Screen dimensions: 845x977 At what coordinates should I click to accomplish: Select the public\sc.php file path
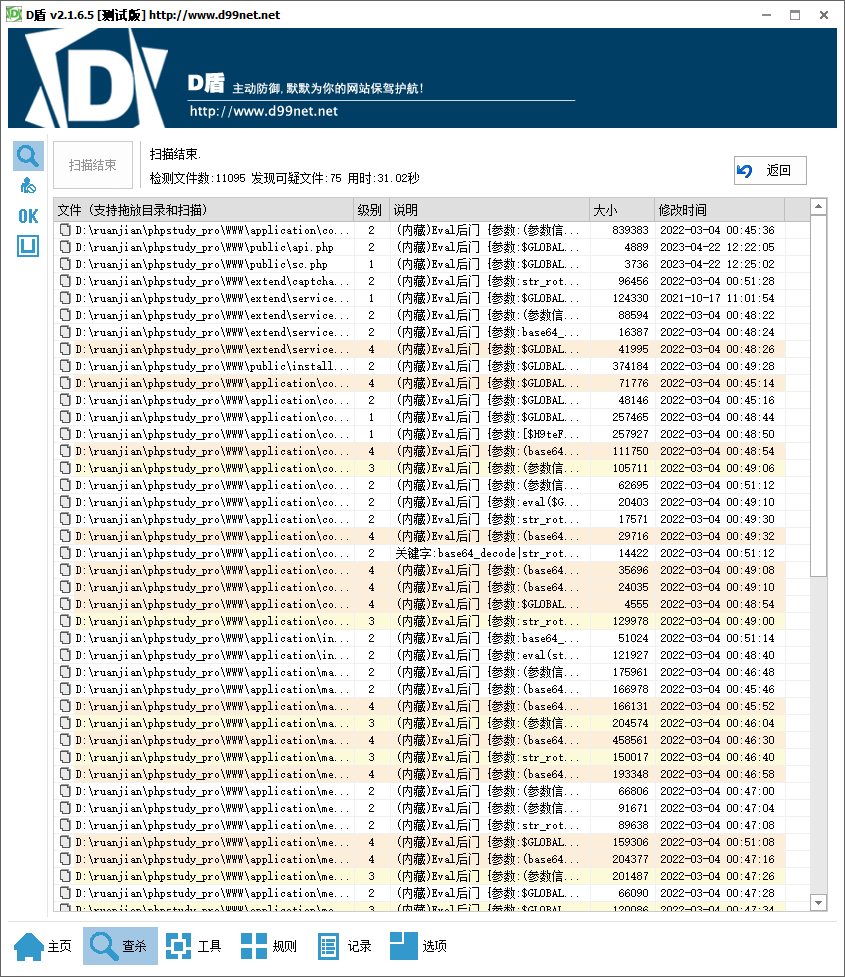coord(201,264)
